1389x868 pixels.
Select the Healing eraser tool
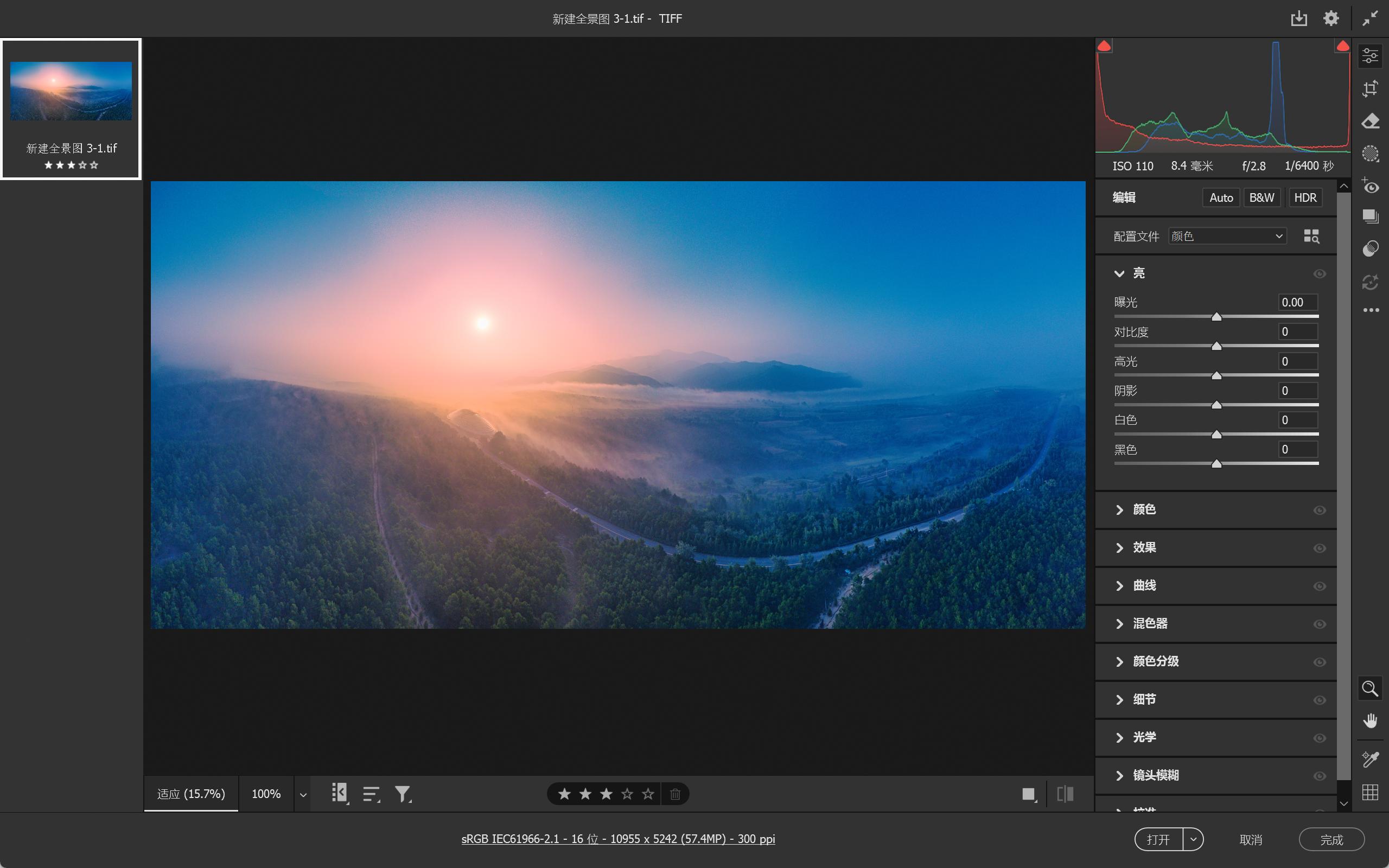coord(1370,121)
